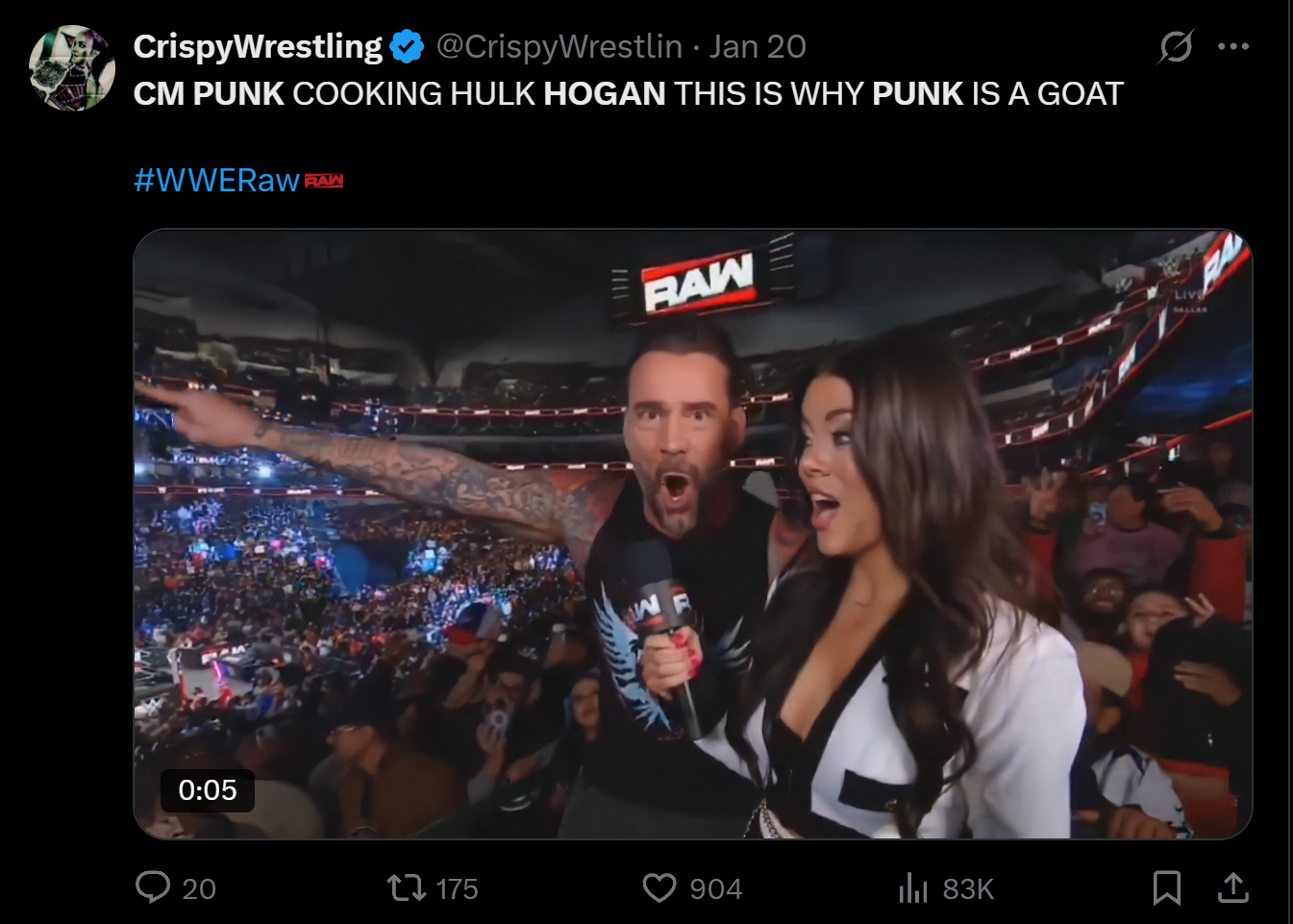Click the 175 reposts count
Image resolution: width=1293 pixels, height=924 pixels.
coord(457,889)
